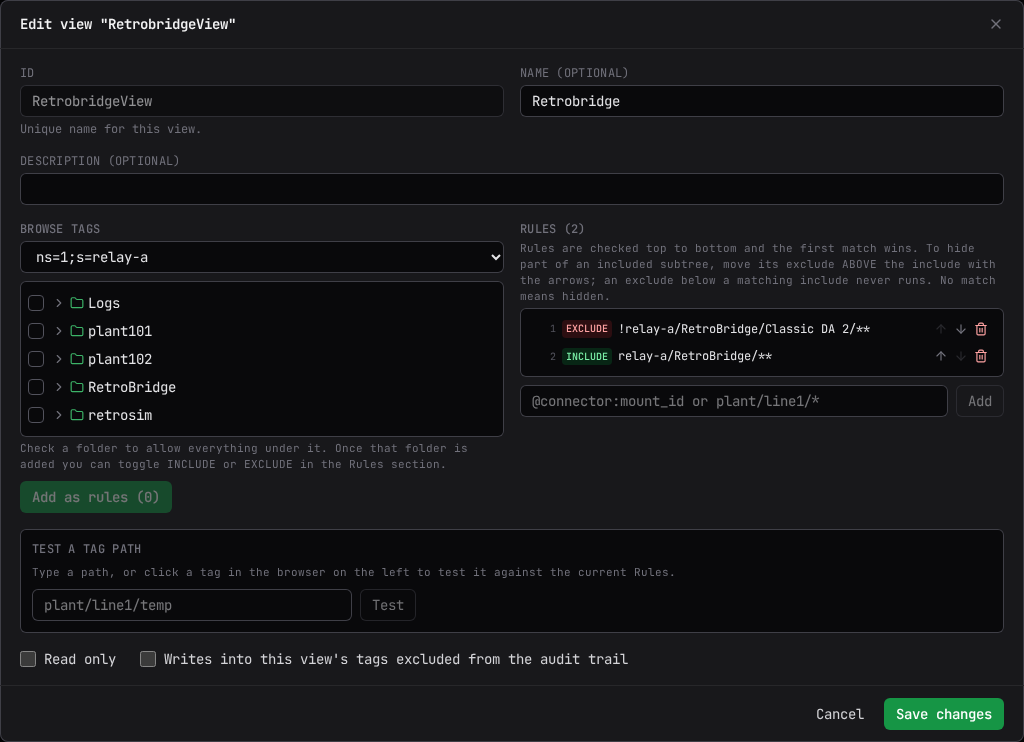Expand the retrosim folder
1024x742 pixels.
click(59, 415)
